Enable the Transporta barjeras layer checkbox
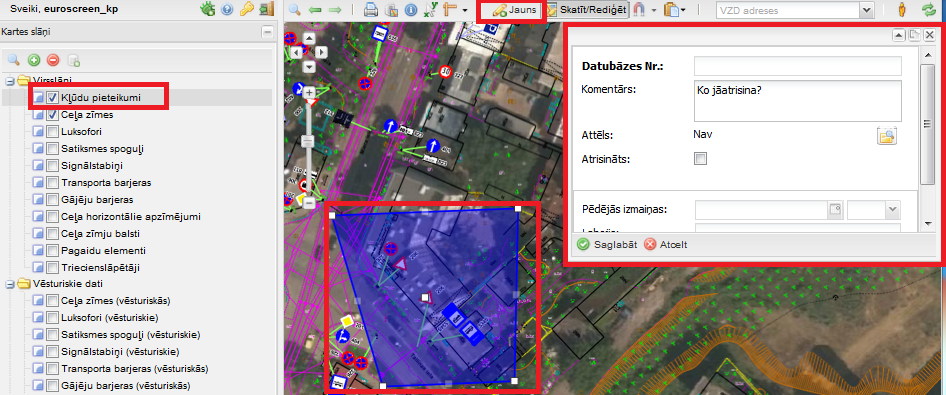The height and width of the screenshot is (395, 946). 52,182
